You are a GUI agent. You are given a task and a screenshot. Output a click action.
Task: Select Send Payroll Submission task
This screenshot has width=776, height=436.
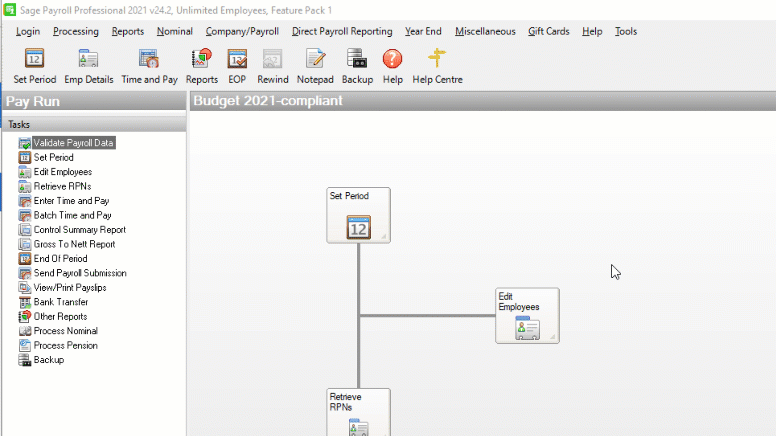[79, 273]
